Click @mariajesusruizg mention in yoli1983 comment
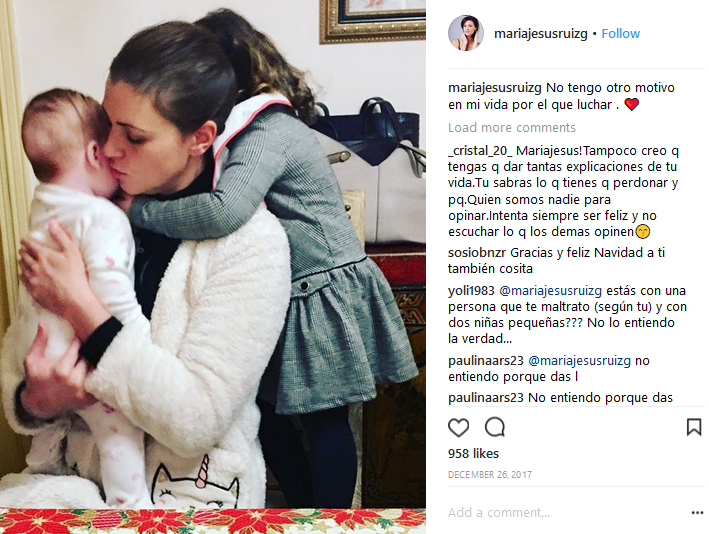The width and height of the screenshot is (709, 534). pyautogui.click(x=550, y=291)
